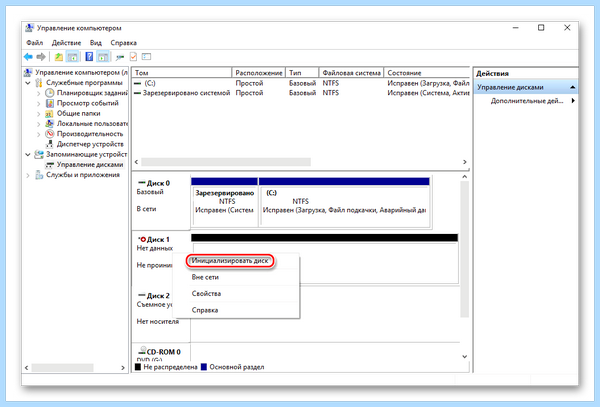Click the Запоминающие устройства icon

[39, 155]
